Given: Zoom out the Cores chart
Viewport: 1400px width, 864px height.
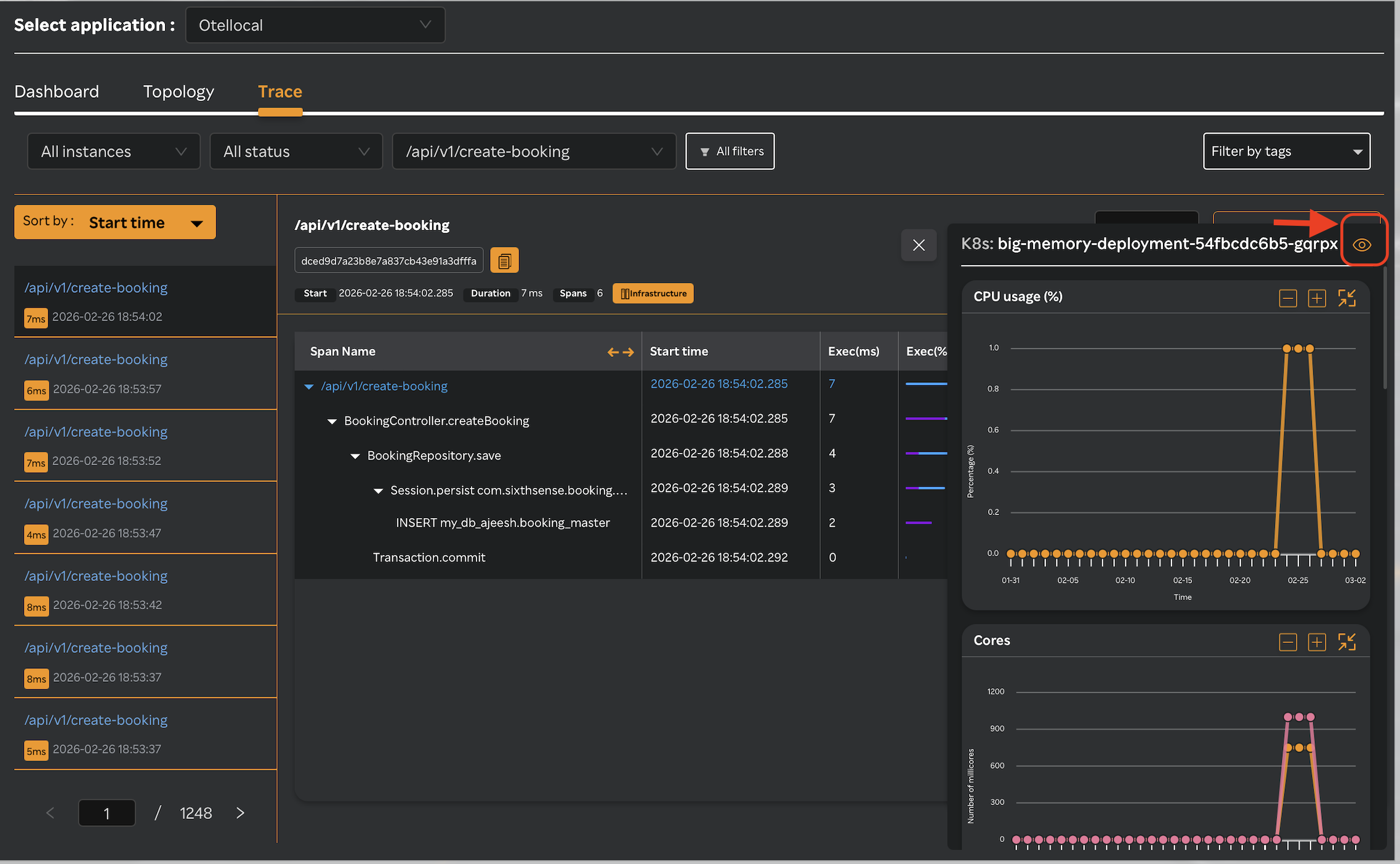Looking at the screenshot, I should click(x=1287, y=642).
